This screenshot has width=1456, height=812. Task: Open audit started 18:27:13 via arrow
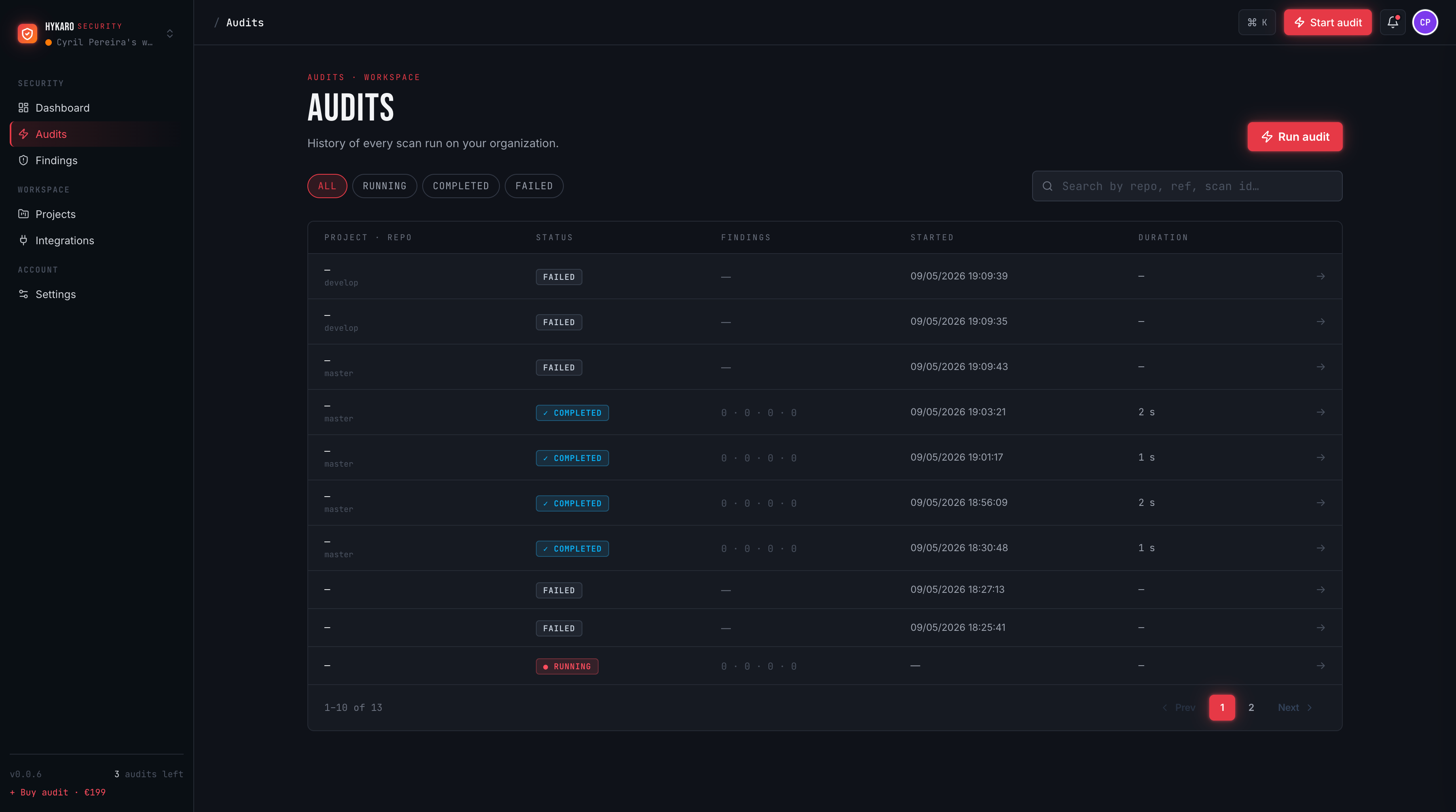tap(1321, 589)
